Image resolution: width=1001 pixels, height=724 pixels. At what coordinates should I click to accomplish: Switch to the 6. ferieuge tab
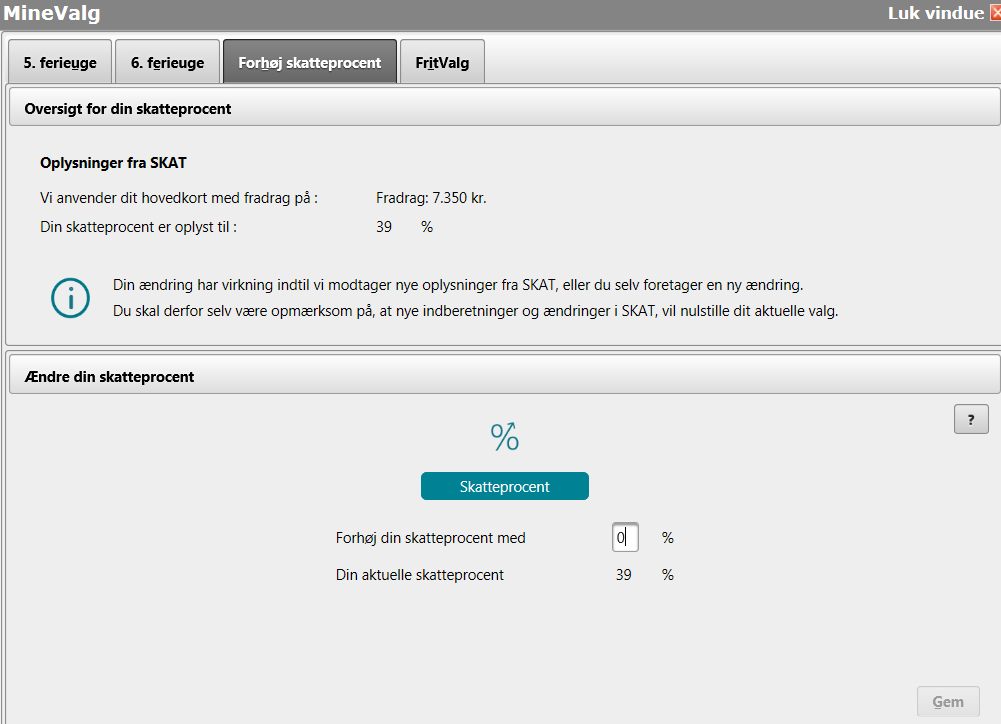(x=167, y=63)
